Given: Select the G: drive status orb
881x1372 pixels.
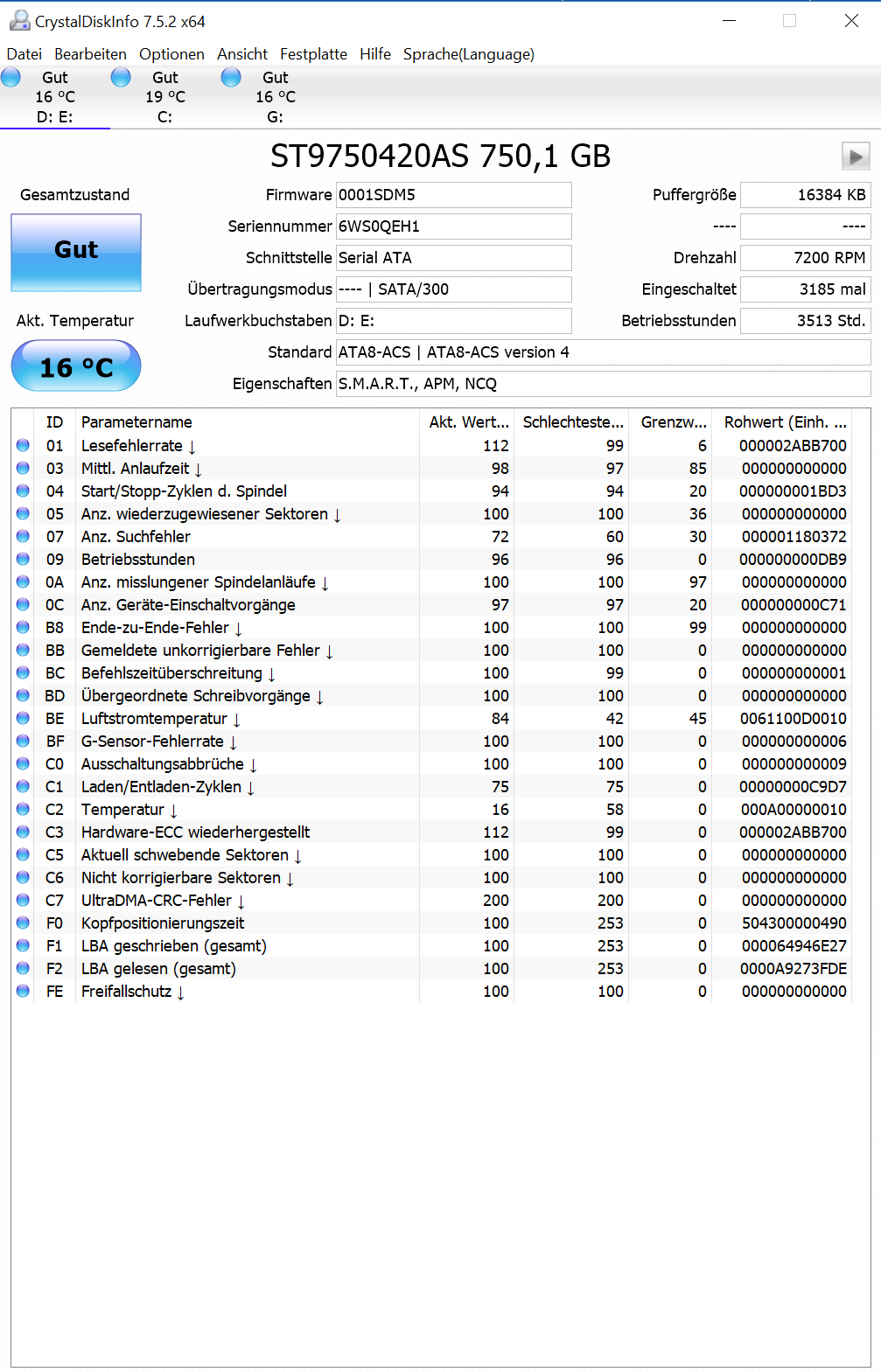Looking at the screenshot, I should pyautogui.click(x=232, y=78).
